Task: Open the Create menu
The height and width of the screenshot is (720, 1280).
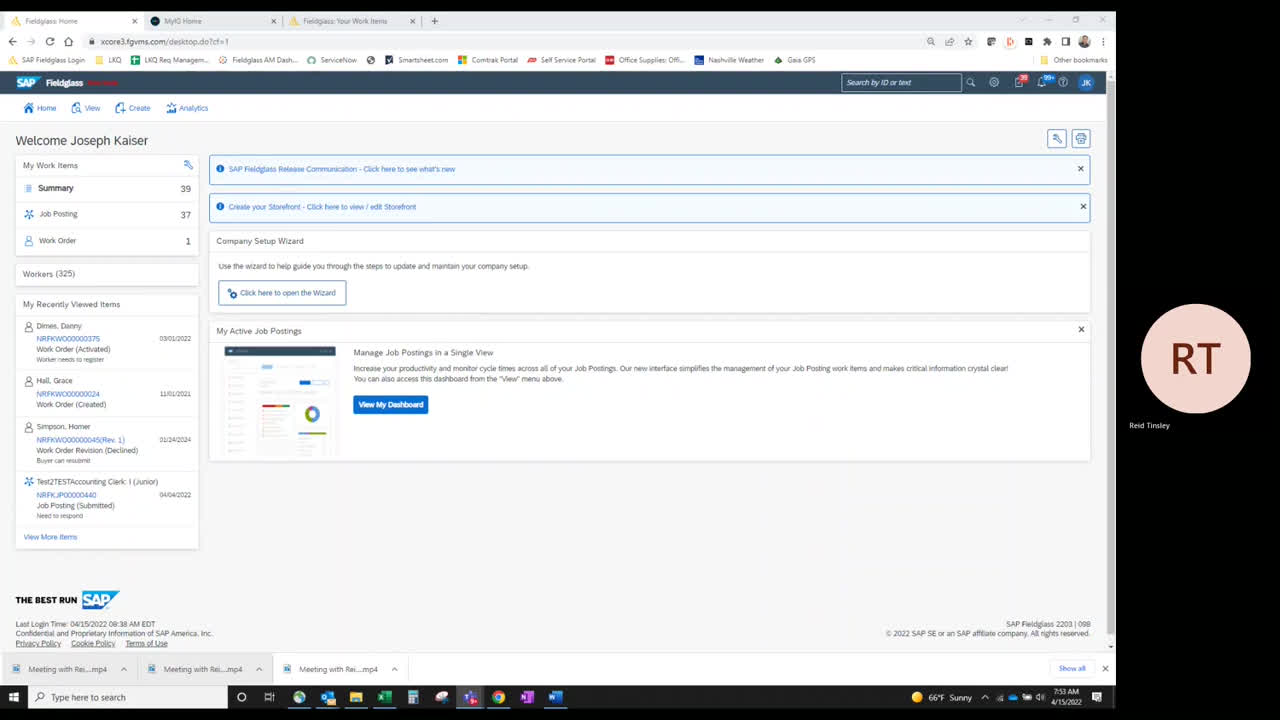Action: 133,108
